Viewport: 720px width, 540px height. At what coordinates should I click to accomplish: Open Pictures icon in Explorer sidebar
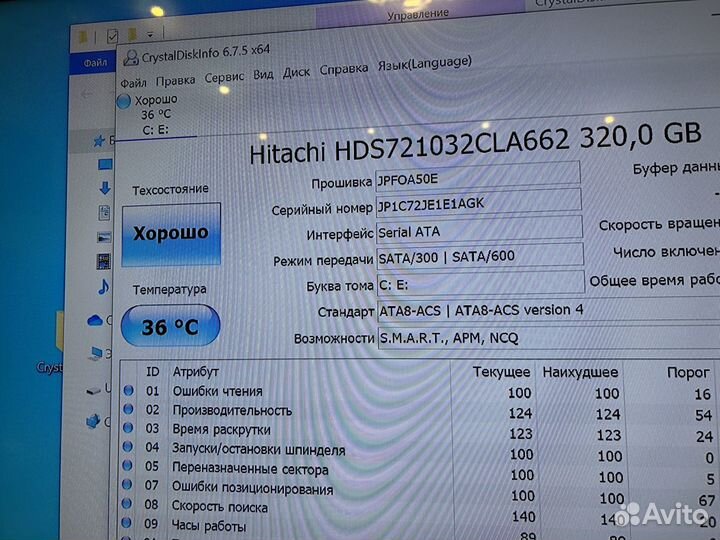pyautogui.click(x=104, y=237)
